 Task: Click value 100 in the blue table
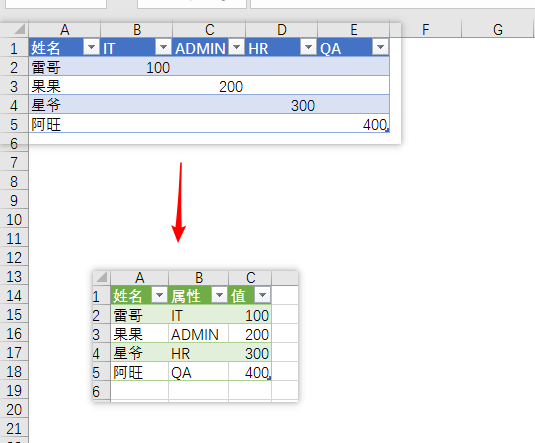point(137,67)
